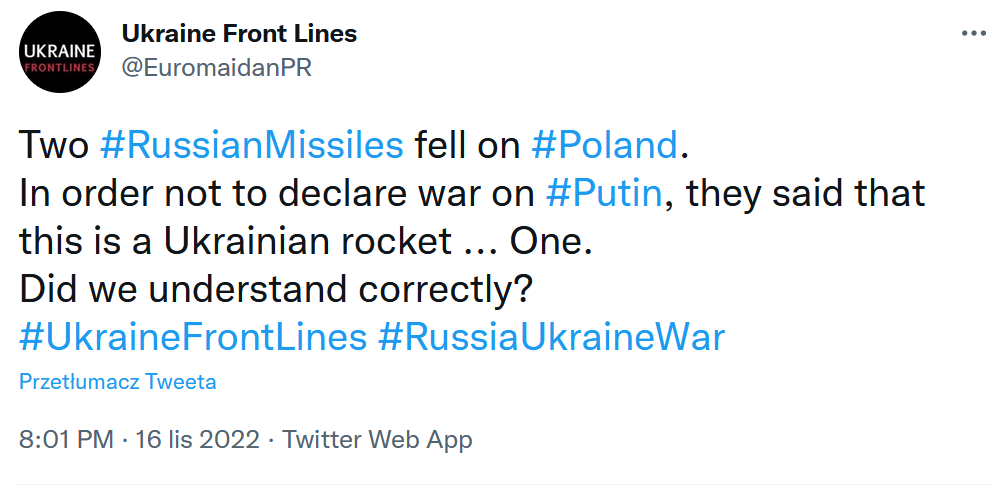Click the 16 lis 2022 date
Viewport: 1008px width, 492px height.
[198, 439]
